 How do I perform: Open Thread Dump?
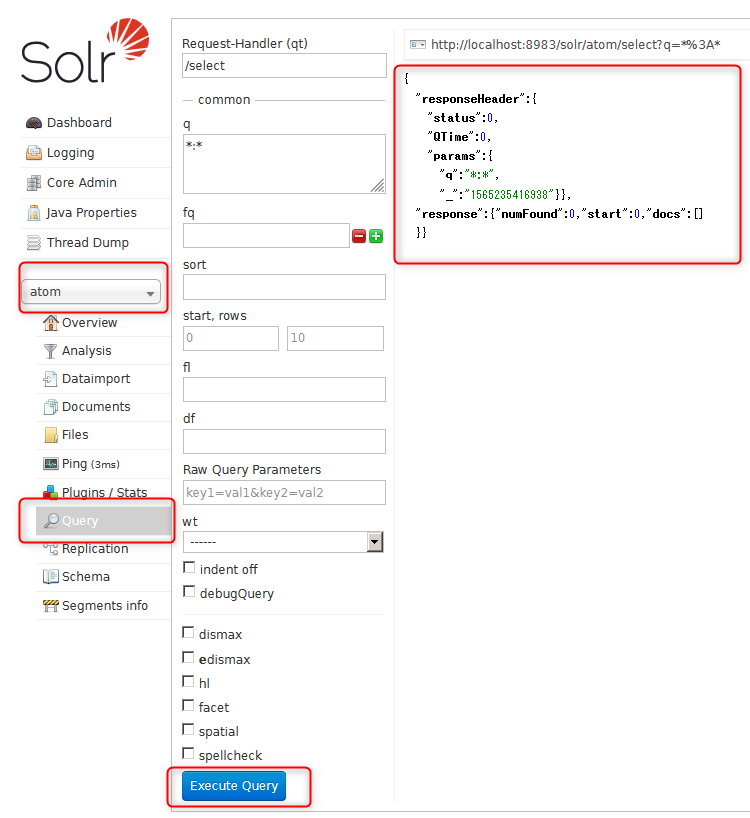tap(88, 243)
